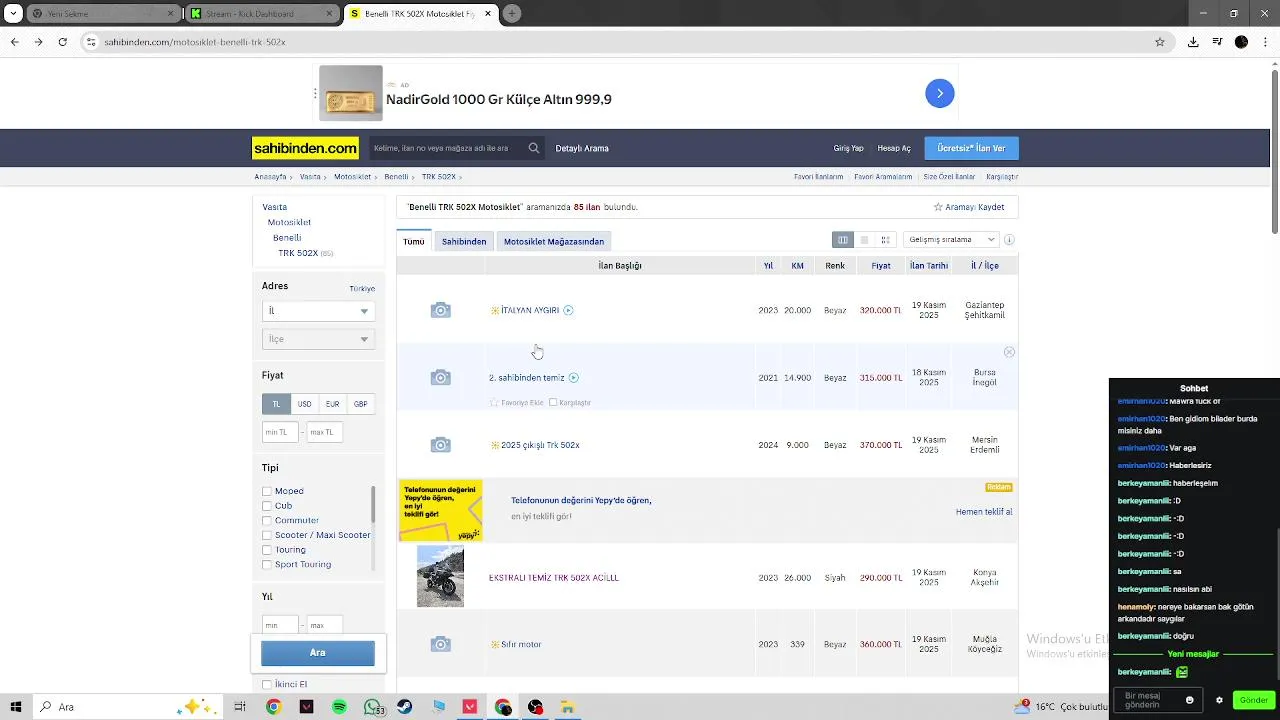The height and width of the screenshot is (720, 1280).
Task: Click the blue arrow on NadirGold ad
Action: coord(940,93)
